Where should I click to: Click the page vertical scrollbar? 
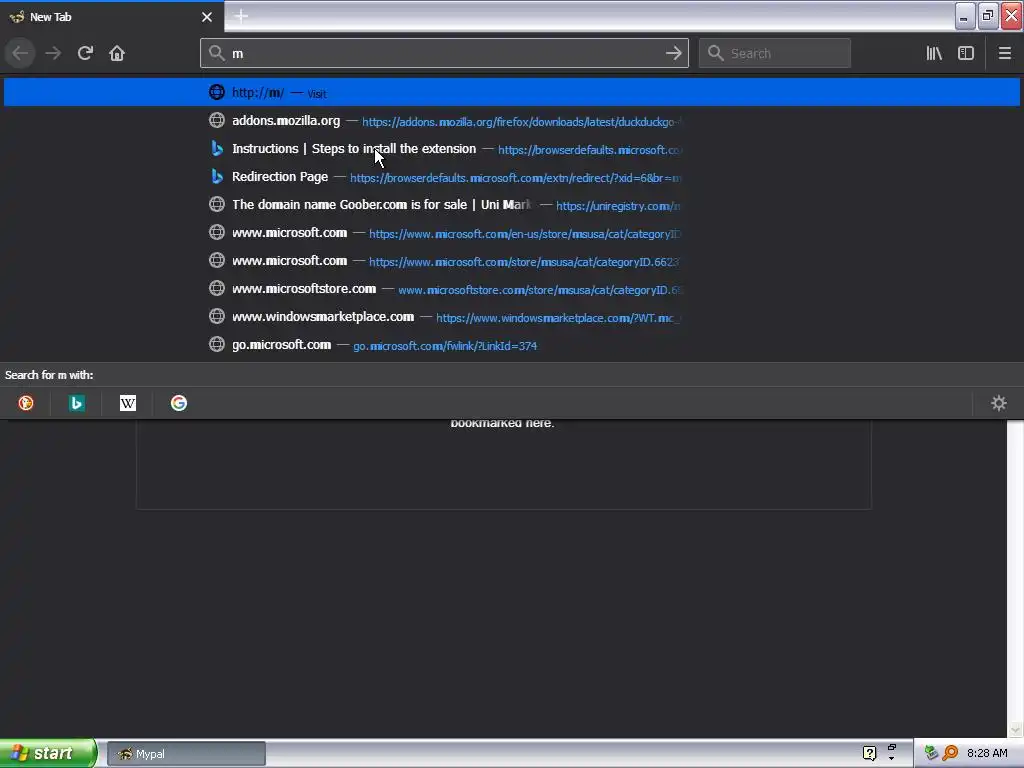pos(1015,579)
